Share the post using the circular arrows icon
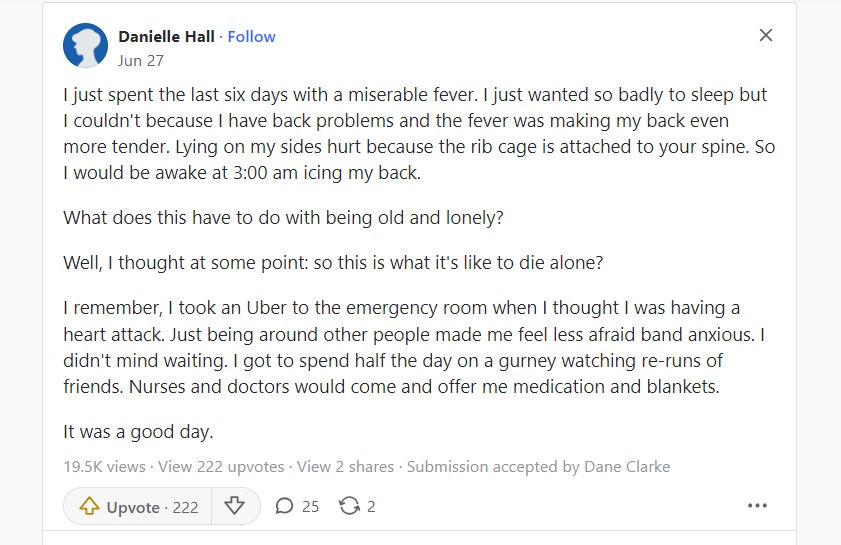 (x=349, y=506)
